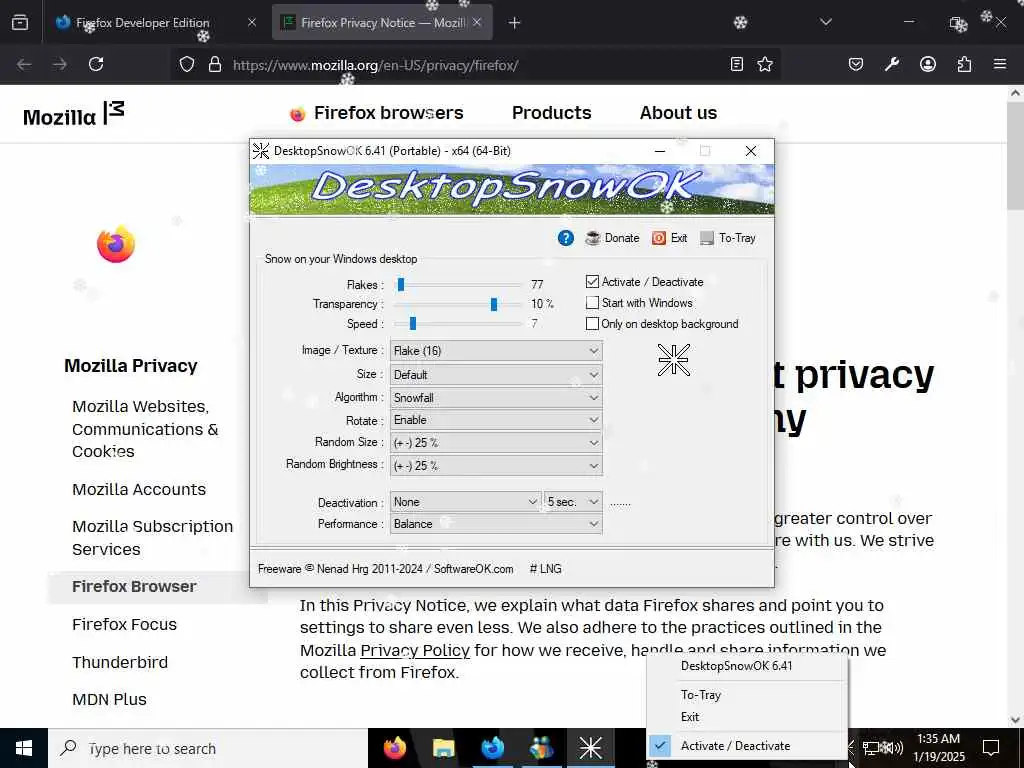Reload the page in Firefox
This screenshot has height=768, width=1024.
tap(96, 64)
